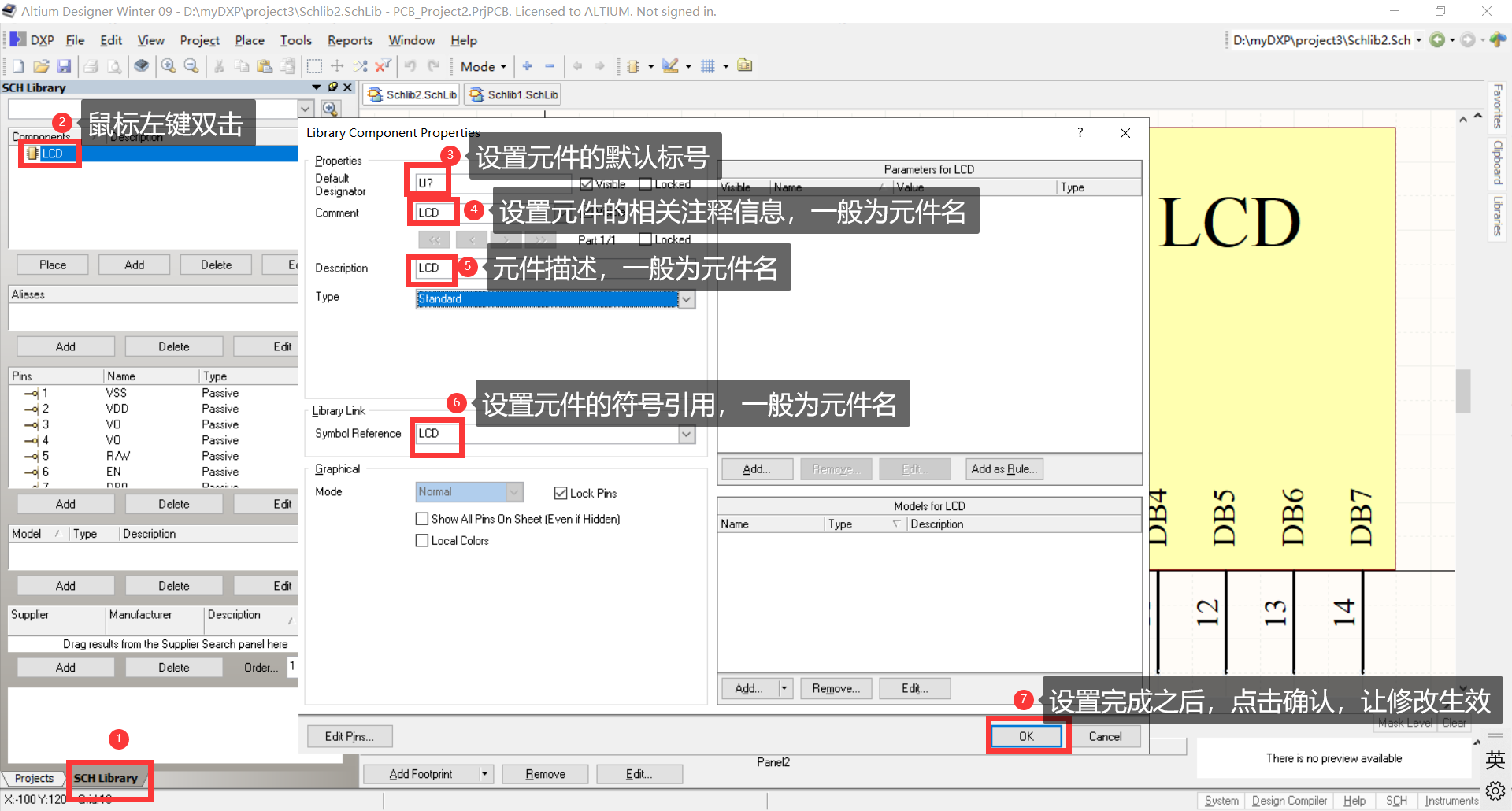This screenshot has width=1512, height=811.
Task: Zoom in with the magnifier plus icon
Action: (x=169, y=66)
